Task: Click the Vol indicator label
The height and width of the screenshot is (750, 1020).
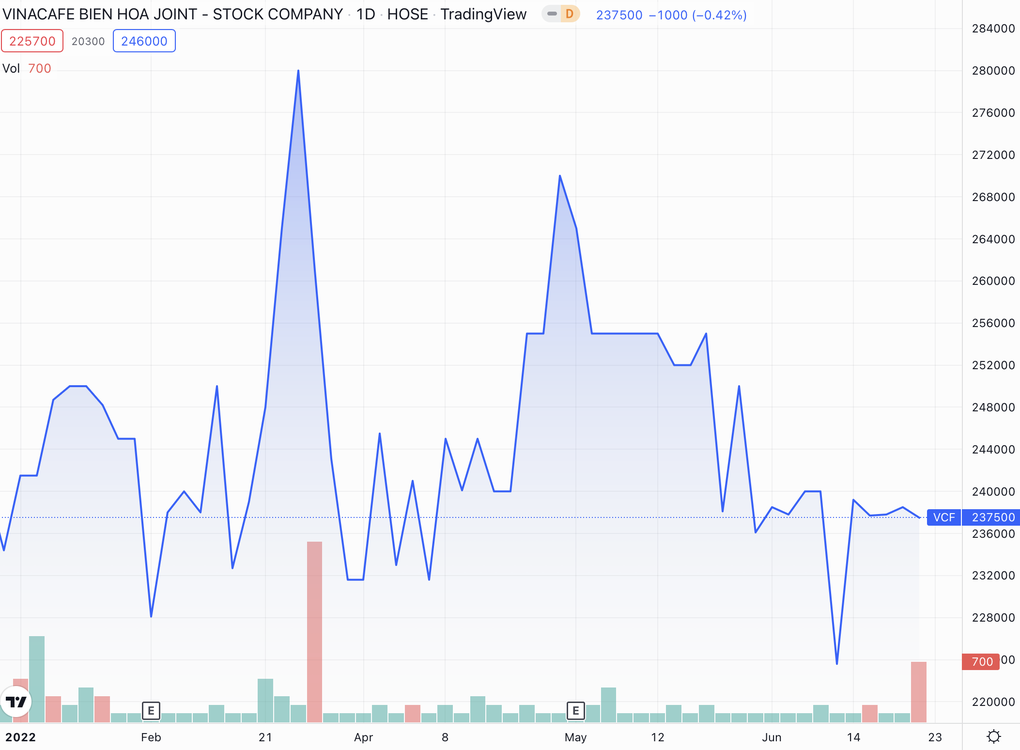Action: coord(11,68)
